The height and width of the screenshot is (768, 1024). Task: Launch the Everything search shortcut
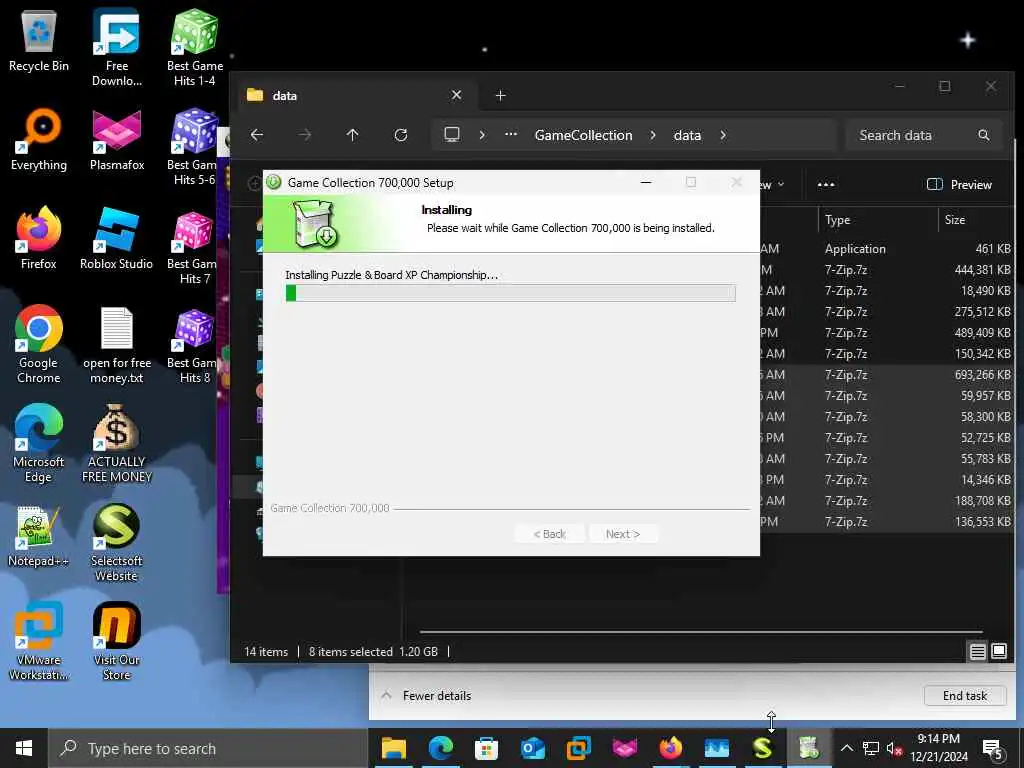click(39, 140)
